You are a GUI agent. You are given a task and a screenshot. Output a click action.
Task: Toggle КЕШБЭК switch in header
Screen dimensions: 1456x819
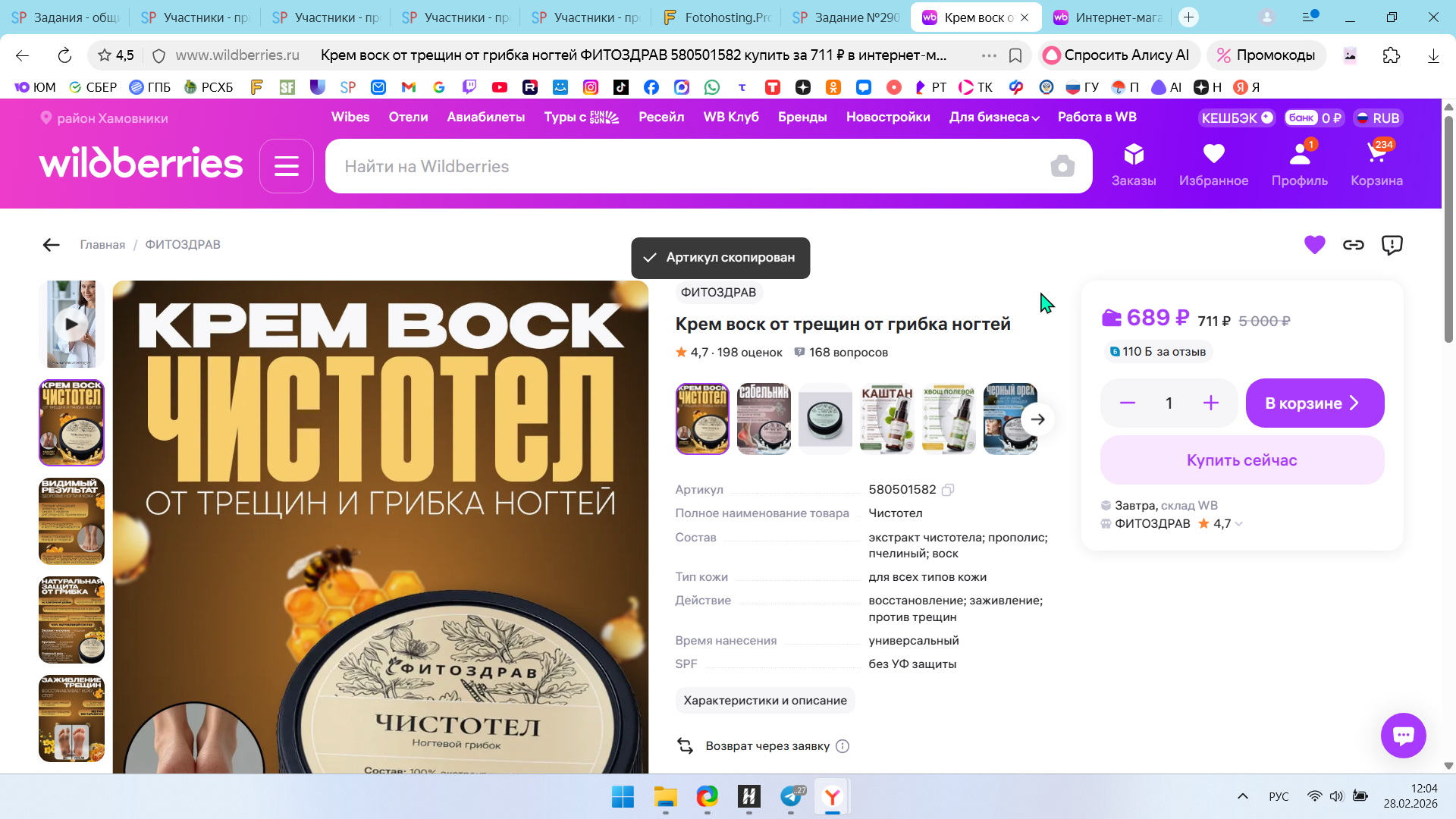[1237, 118]
